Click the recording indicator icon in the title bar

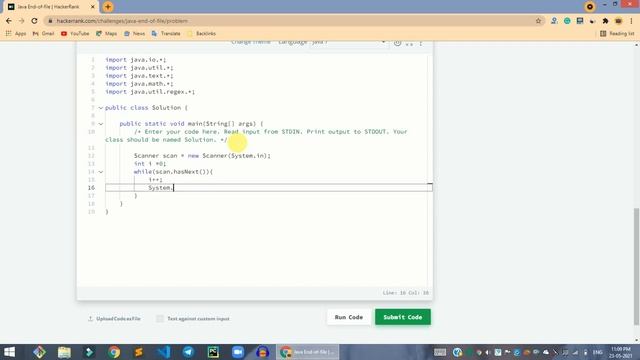[590, 7]
